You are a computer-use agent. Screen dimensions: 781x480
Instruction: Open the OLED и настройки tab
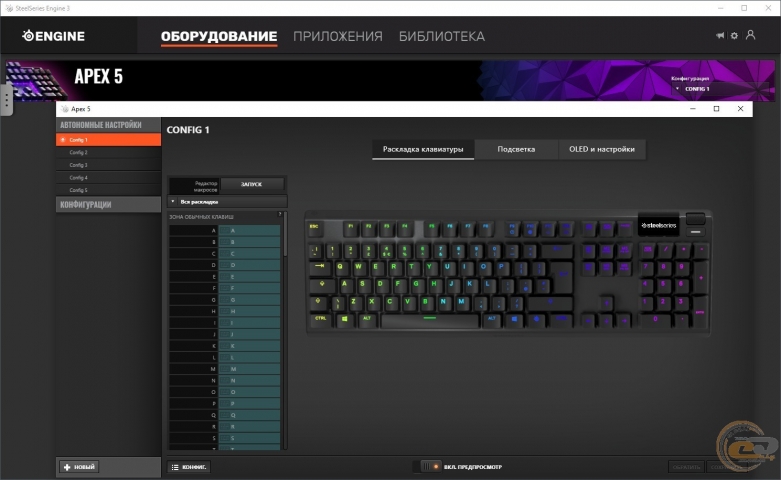coord(602,149)
